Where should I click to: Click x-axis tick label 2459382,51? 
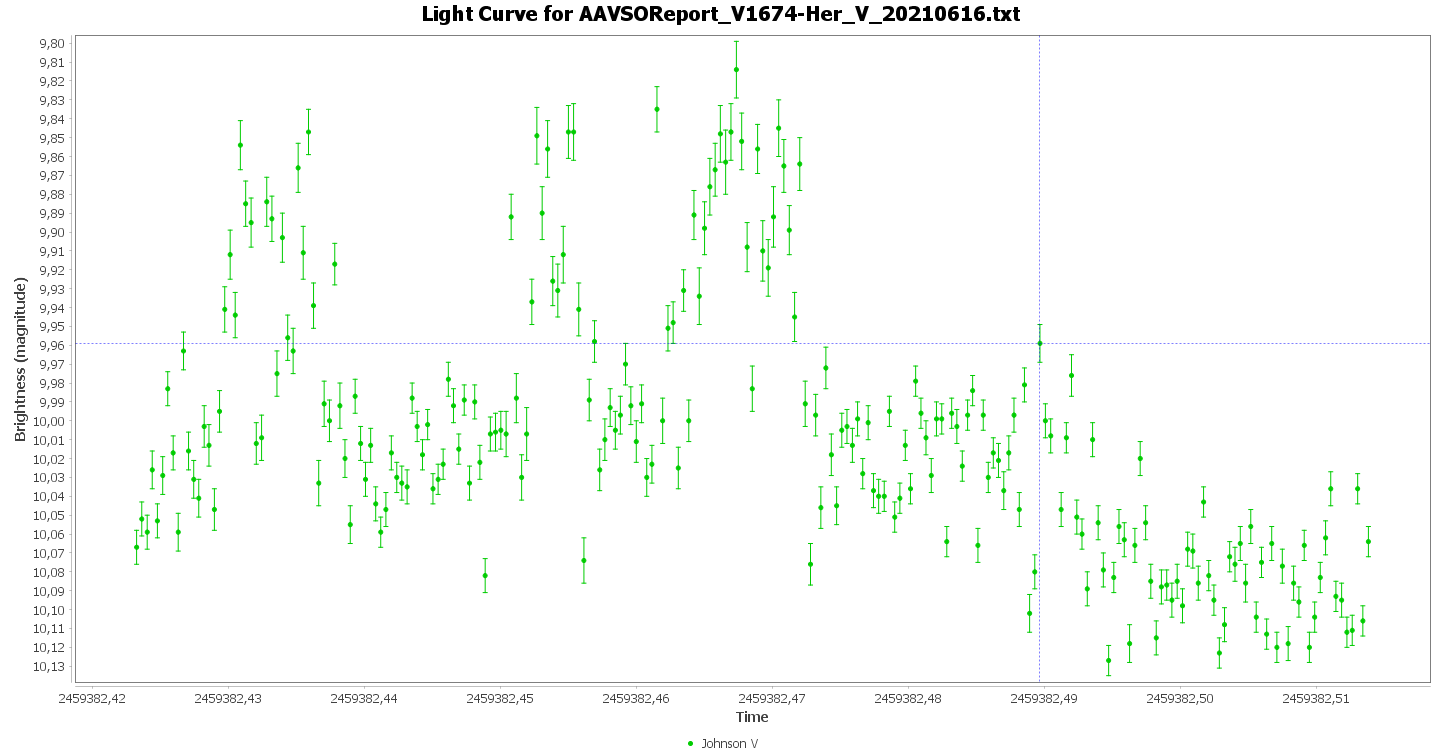[x=1315, y=698]
